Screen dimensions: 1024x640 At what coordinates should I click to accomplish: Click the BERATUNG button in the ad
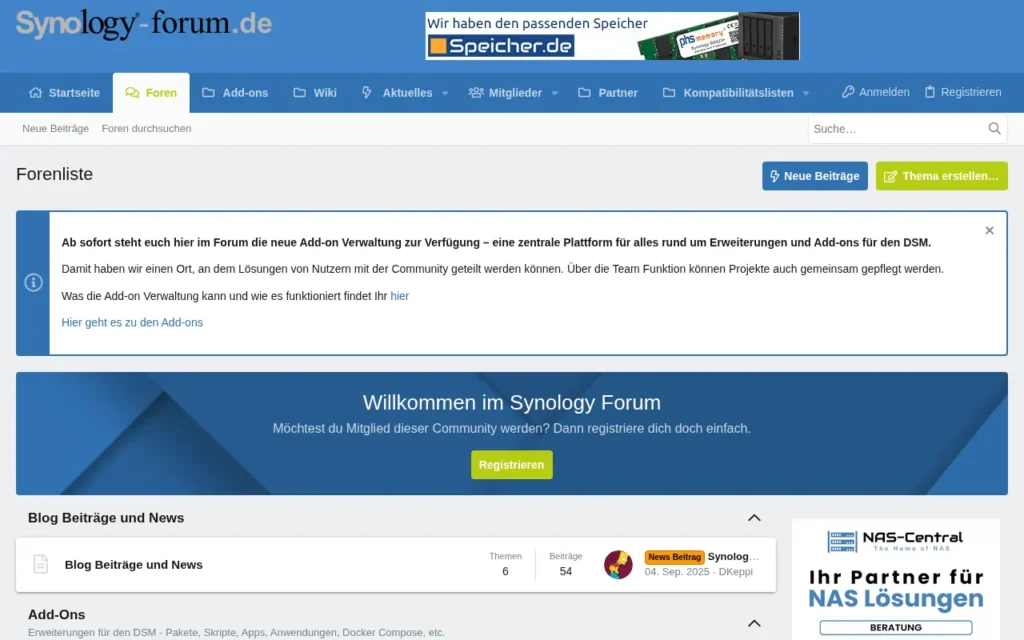click(895, 628)
